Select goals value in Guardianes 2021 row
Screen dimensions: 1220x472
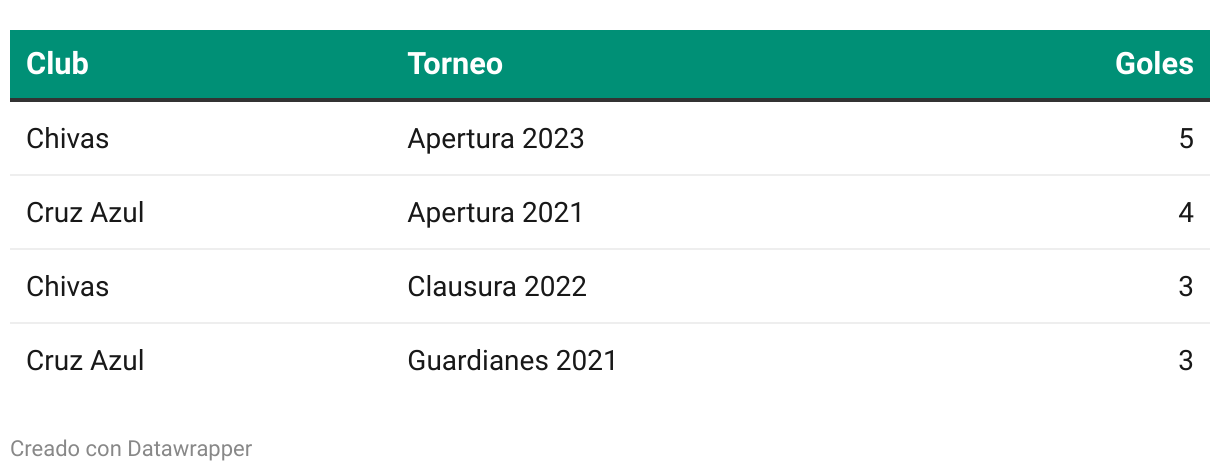tap(1186, 360)
